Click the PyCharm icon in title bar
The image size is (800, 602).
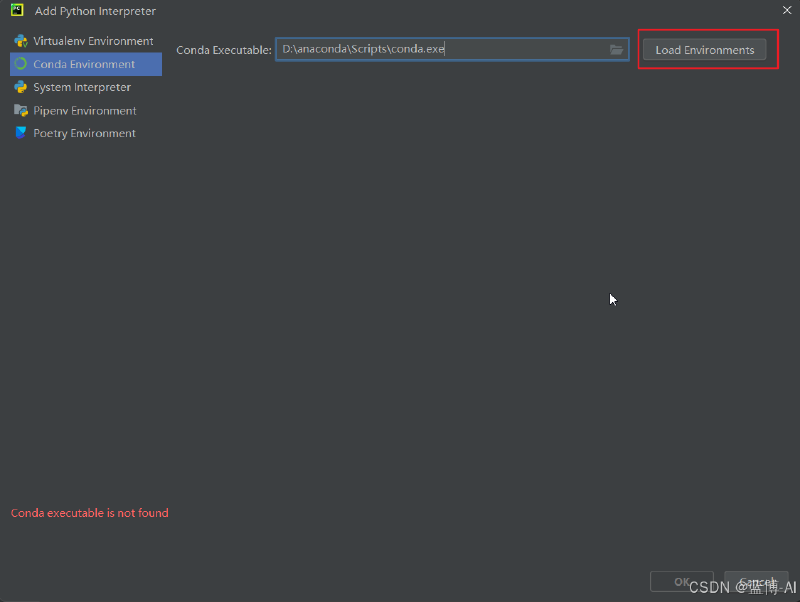click(x=17, y=10)
